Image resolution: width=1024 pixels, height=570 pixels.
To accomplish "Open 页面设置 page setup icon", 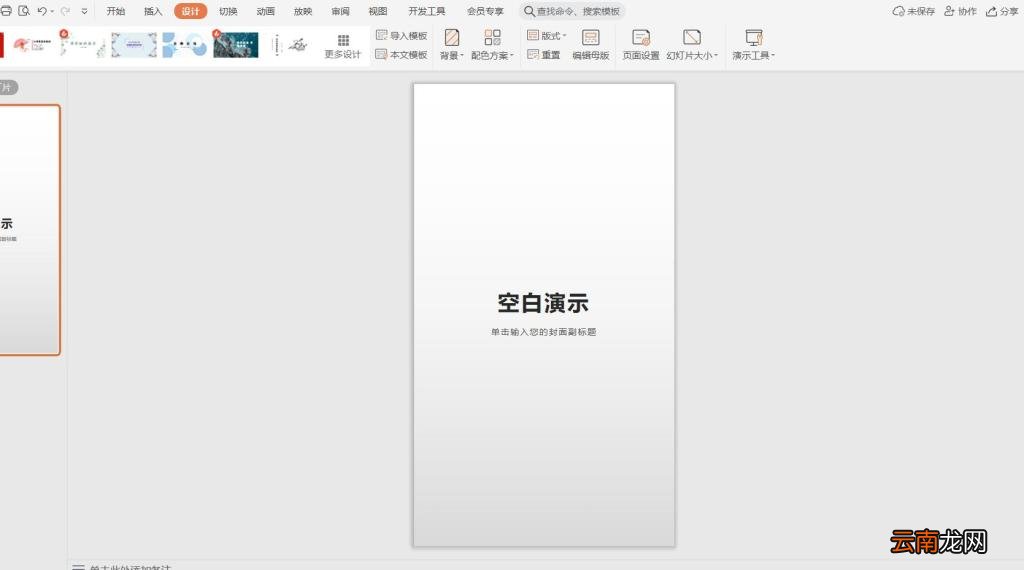I will (x=641, y=37).
